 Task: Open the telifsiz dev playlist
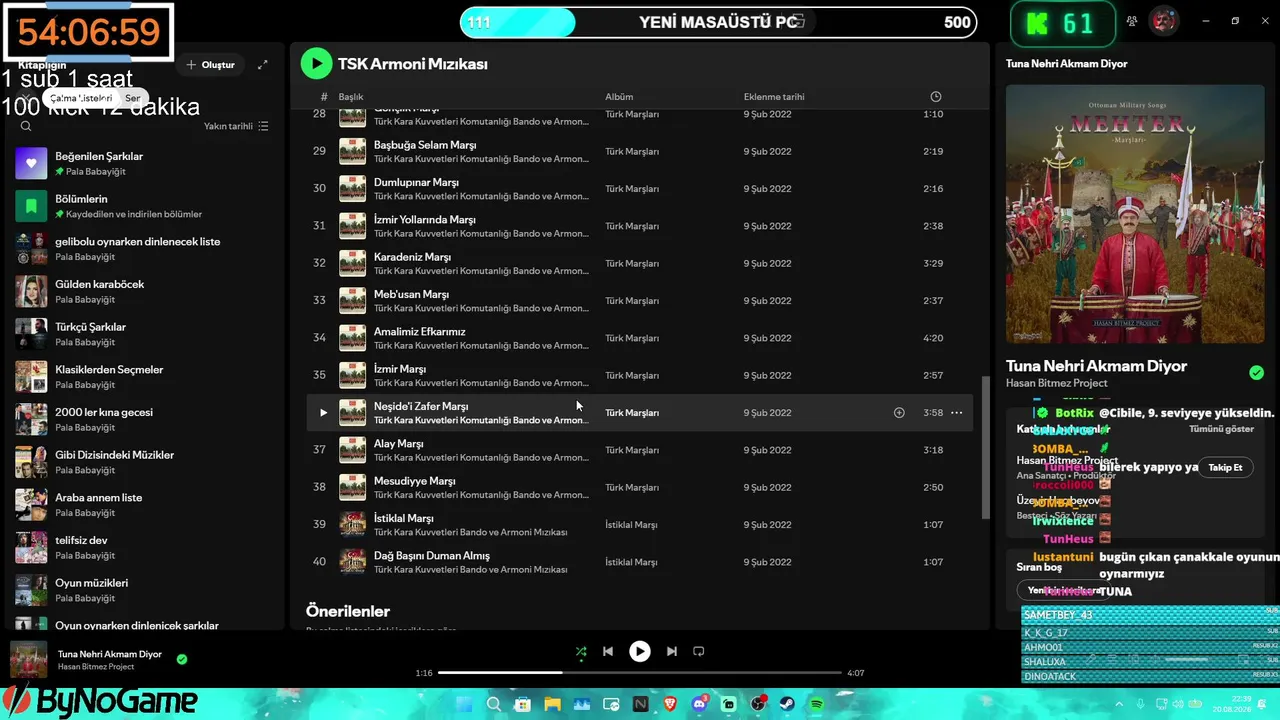coord(144,547)
